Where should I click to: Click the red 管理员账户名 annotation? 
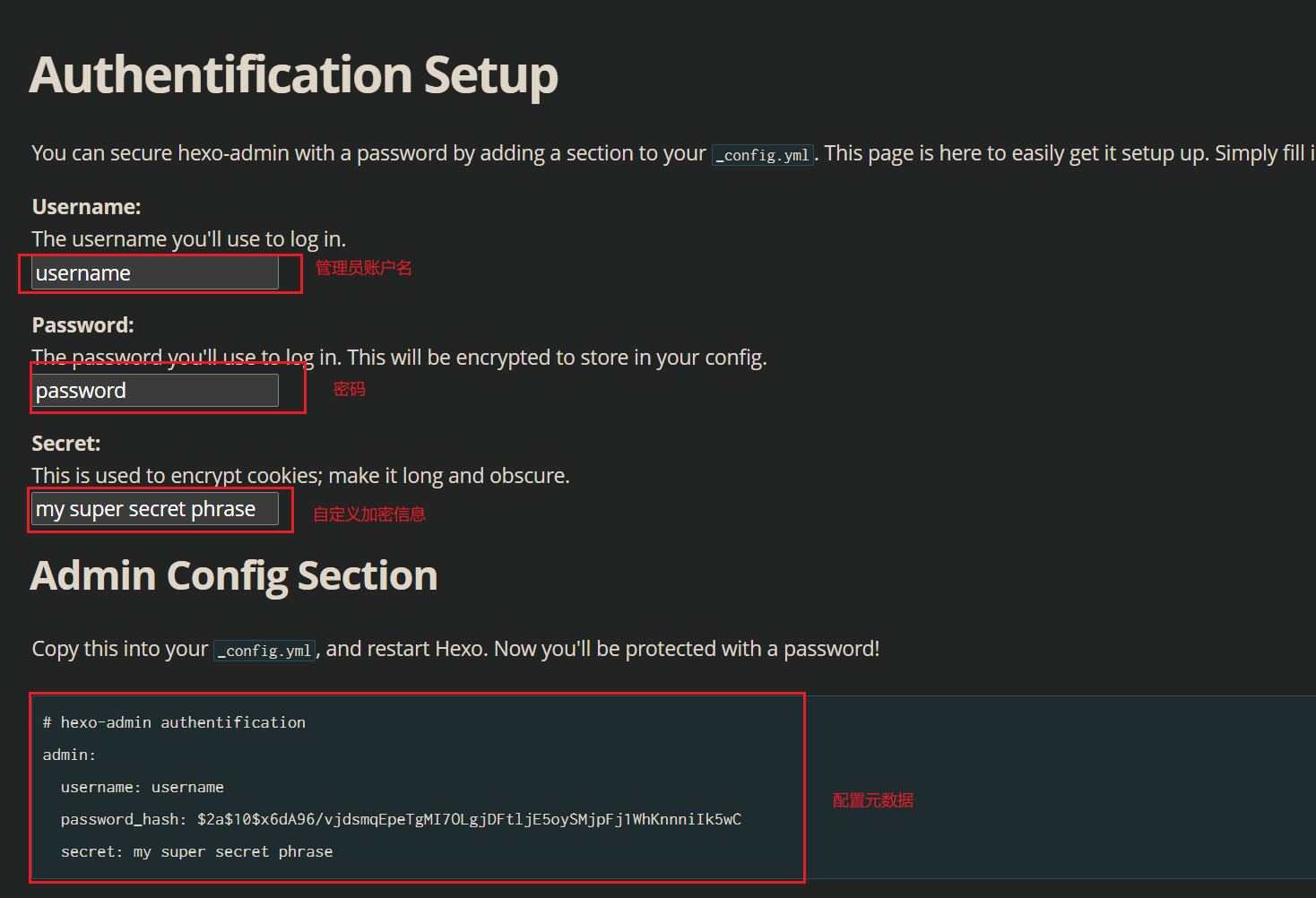pos(363,268)
